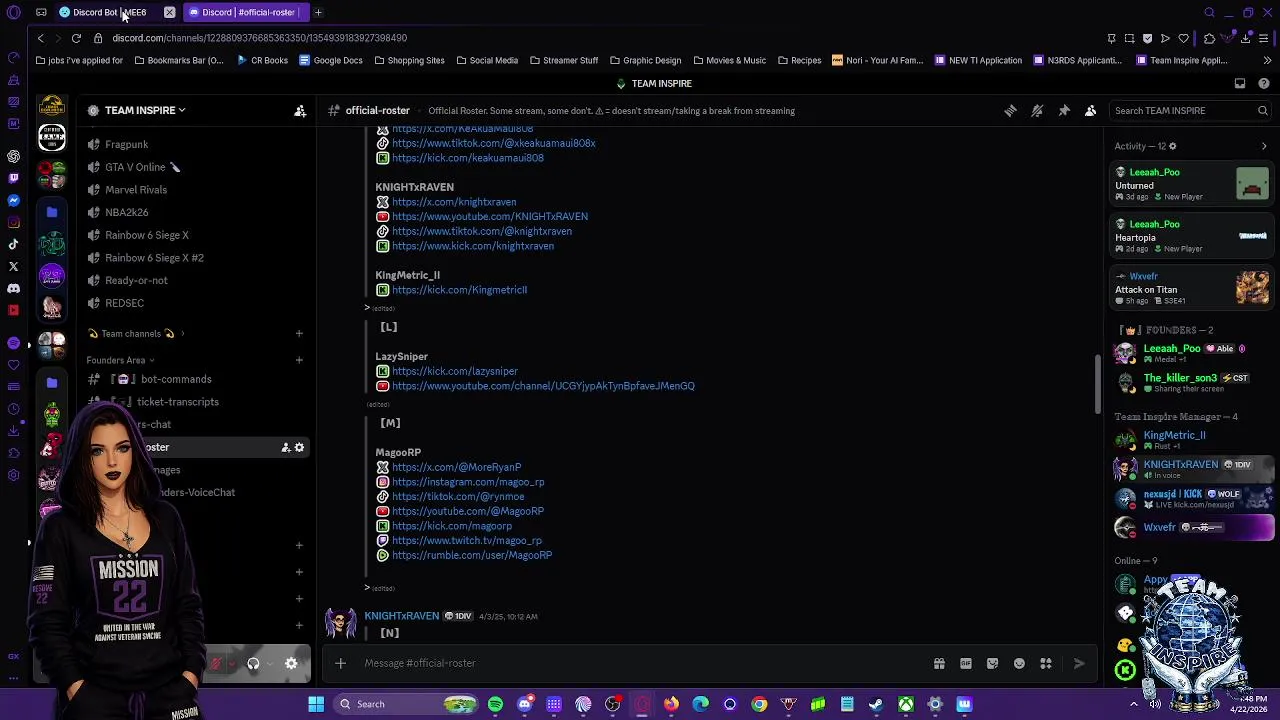Image resolution: width=1280 pixels, height=720 pixels.
Task: Open official-roster channel settings gear
Action: [x=299, y=447]
